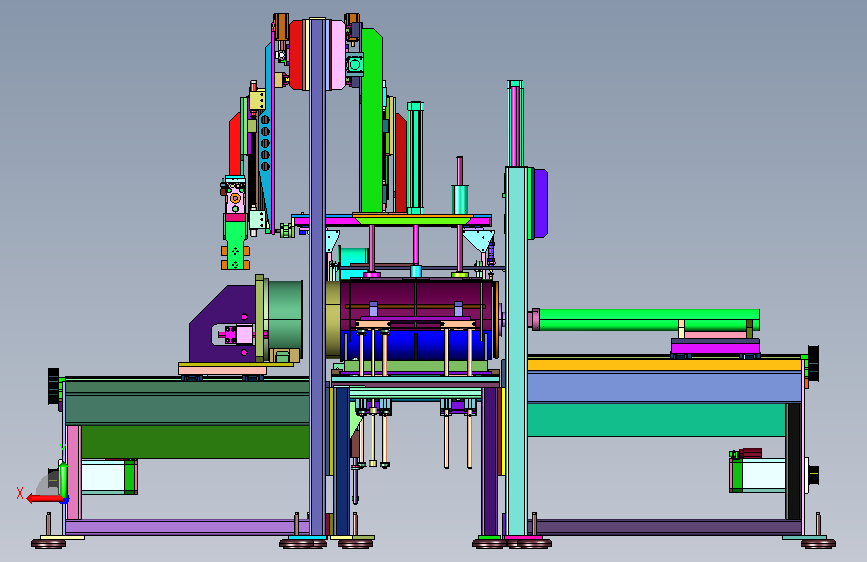This screenshot has height=562, width=867.
Task: Pick the periwinkle blue beam on the right
Action: [664, 387]
